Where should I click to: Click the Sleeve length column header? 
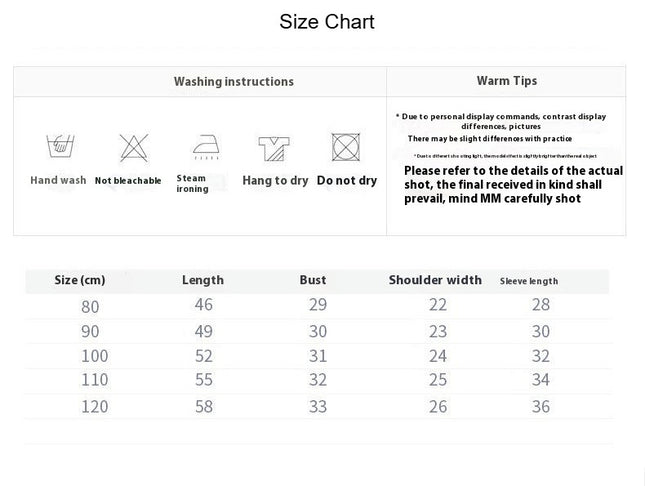529,281
